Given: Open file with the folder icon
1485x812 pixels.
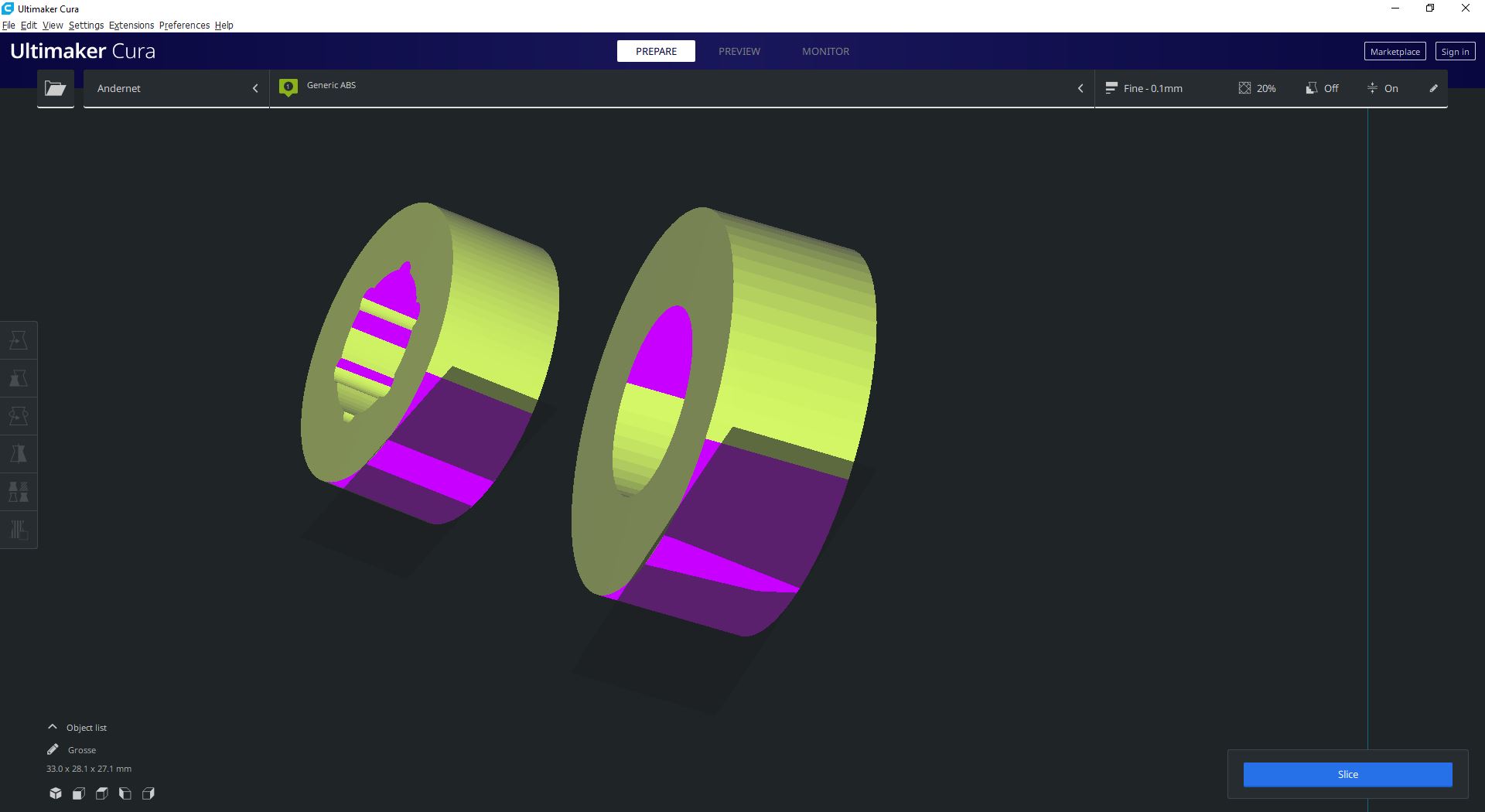Looking at the screenshot, I should (x=56, y=88).
